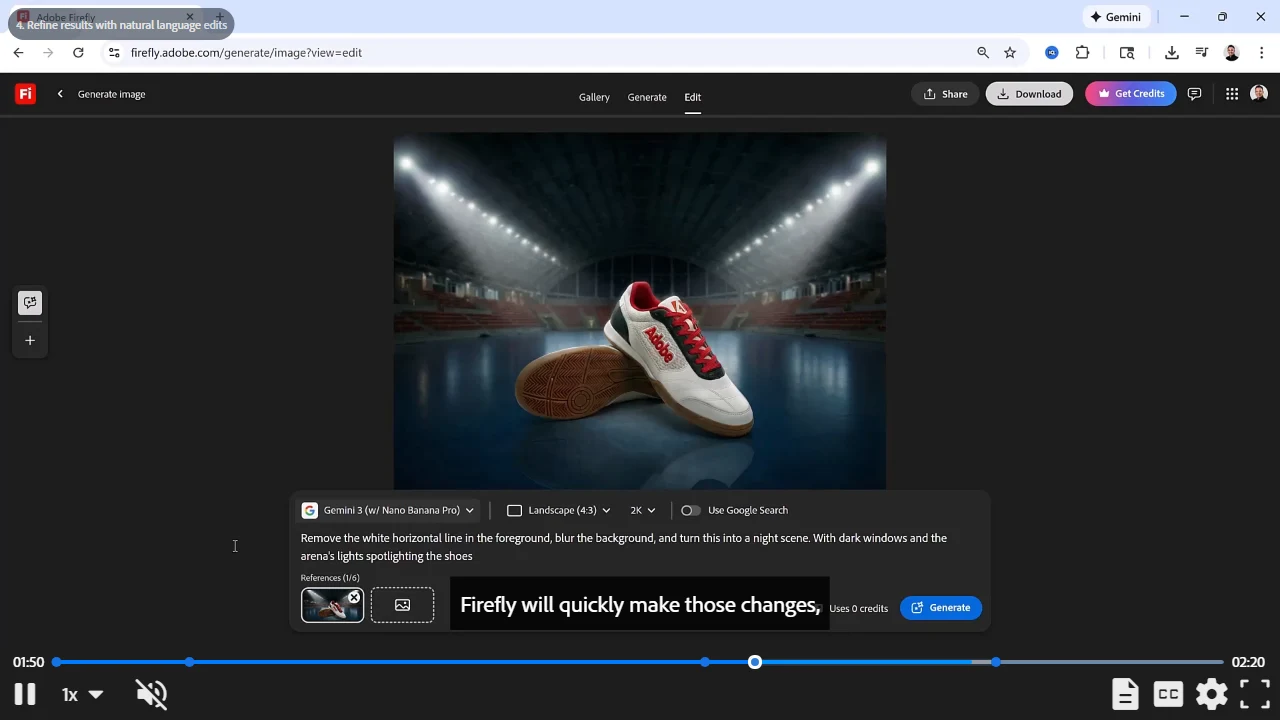Open browser downloads icon

coord(1172,53)
